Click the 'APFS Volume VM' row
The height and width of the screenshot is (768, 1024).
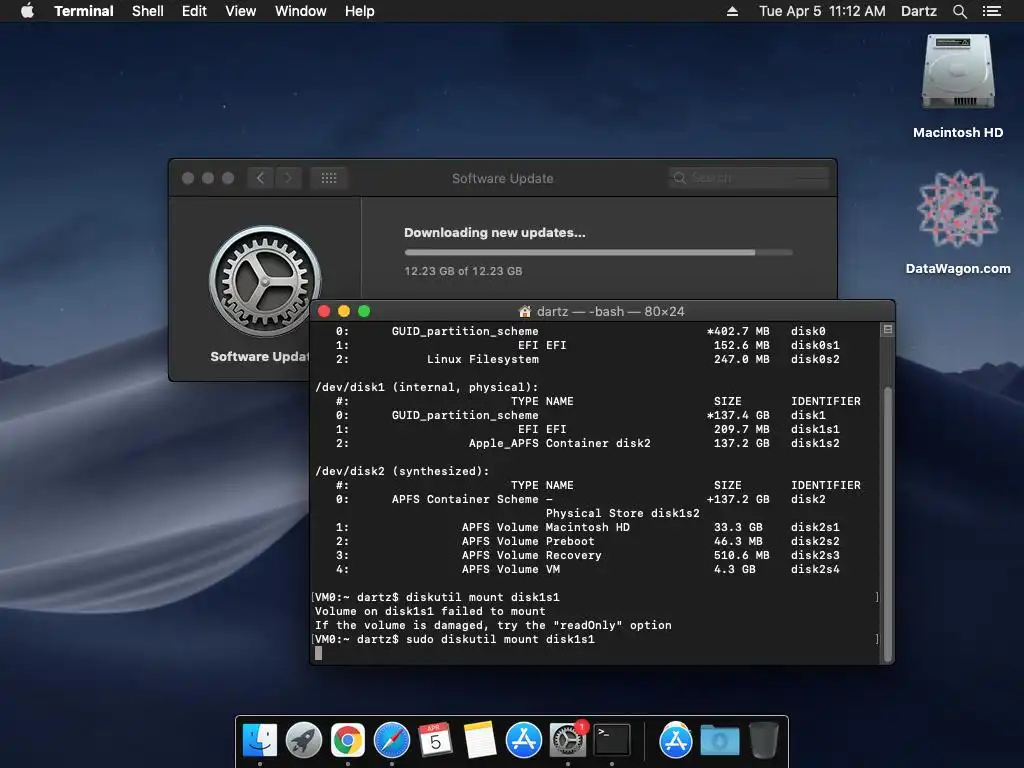click(x=587, y=569)
